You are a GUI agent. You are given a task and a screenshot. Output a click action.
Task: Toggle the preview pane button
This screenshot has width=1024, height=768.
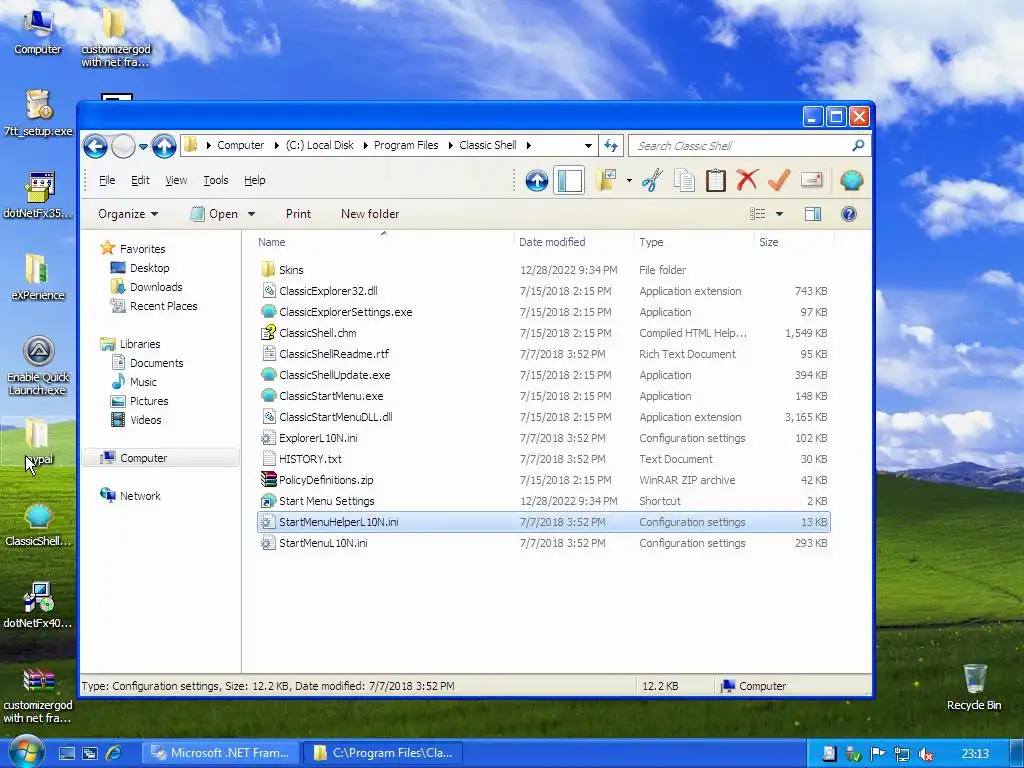(x=812, y=214)
